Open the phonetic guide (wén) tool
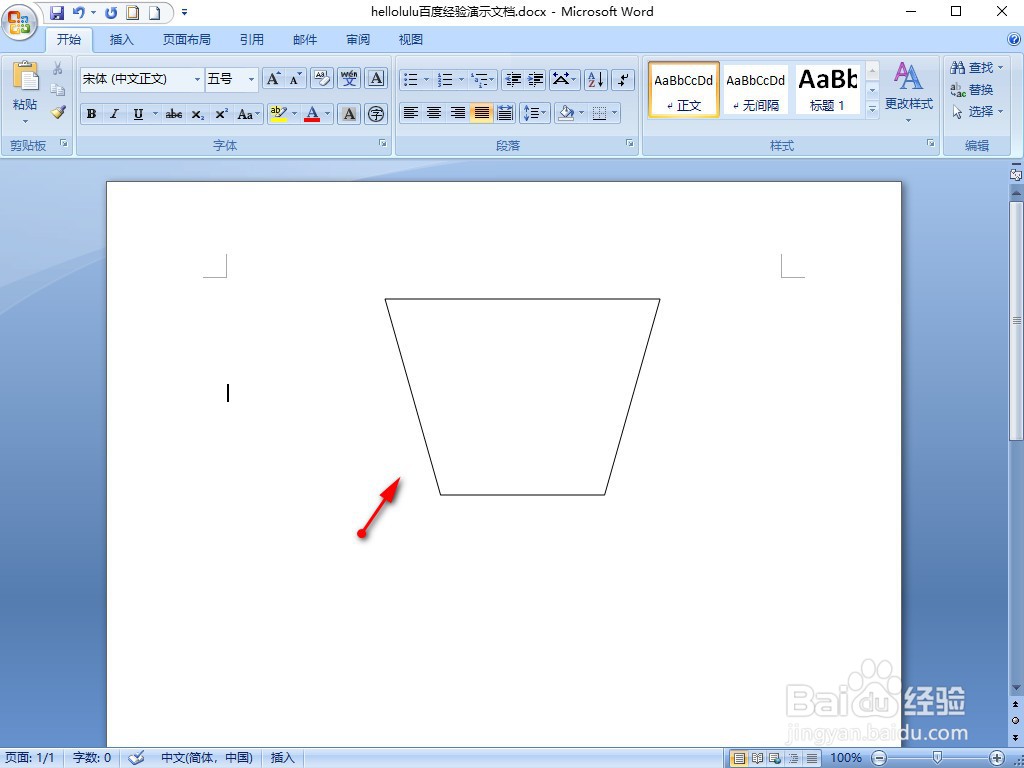This screenshot has width=1024, height=768. 349,79
